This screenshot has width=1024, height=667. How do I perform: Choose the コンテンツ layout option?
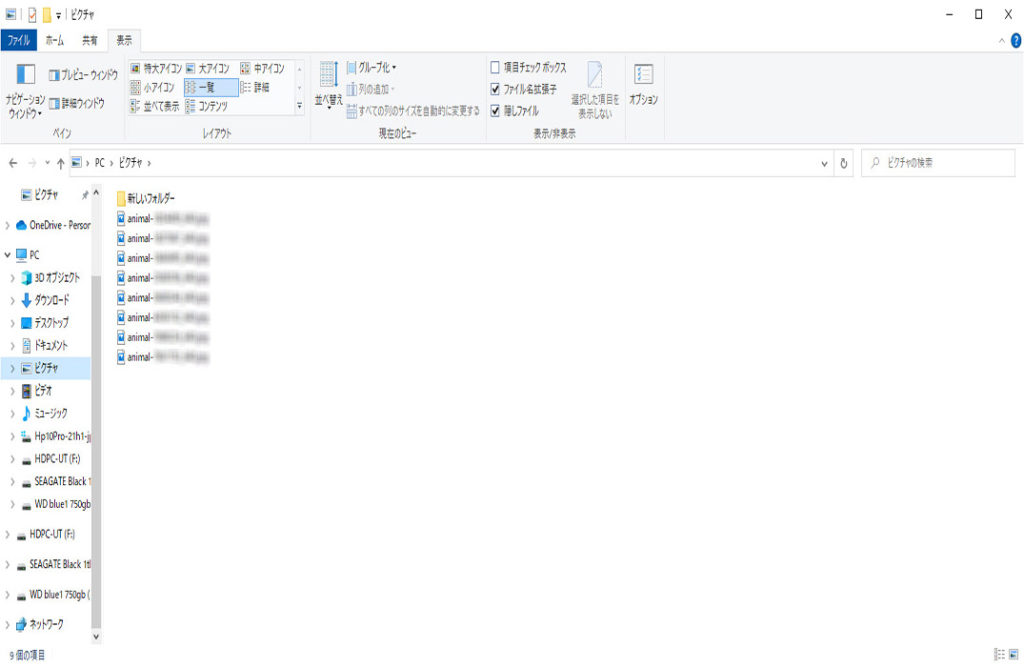[x=206, y=106]
